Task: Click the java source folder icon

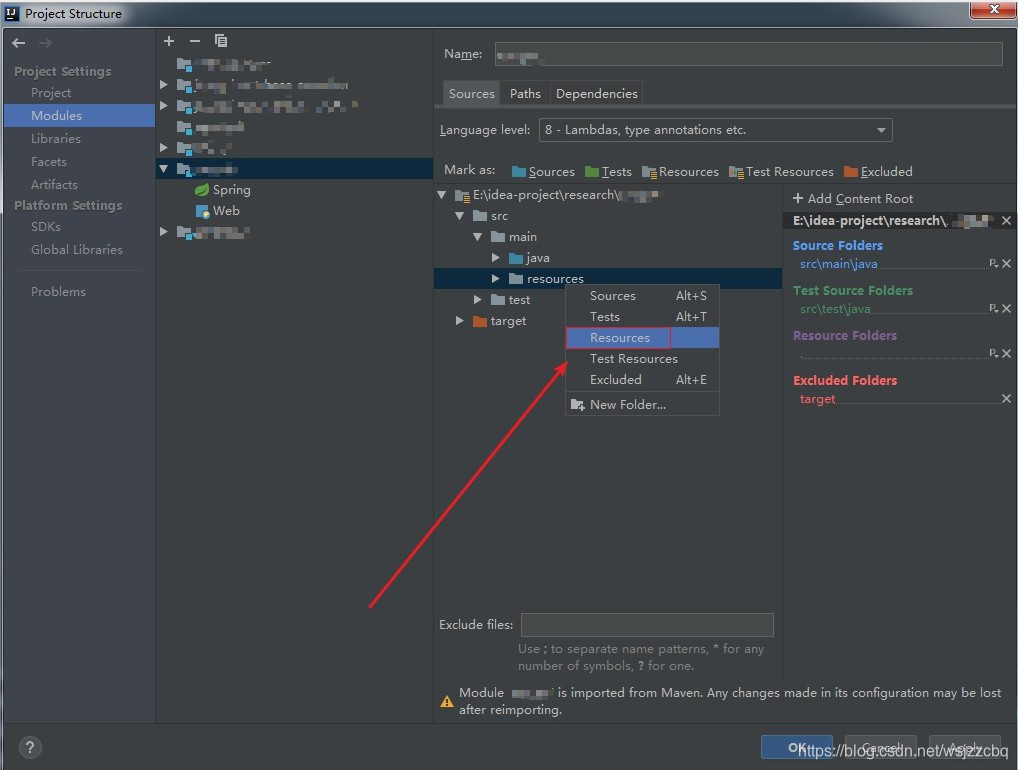Action: (x=516, y=258)
